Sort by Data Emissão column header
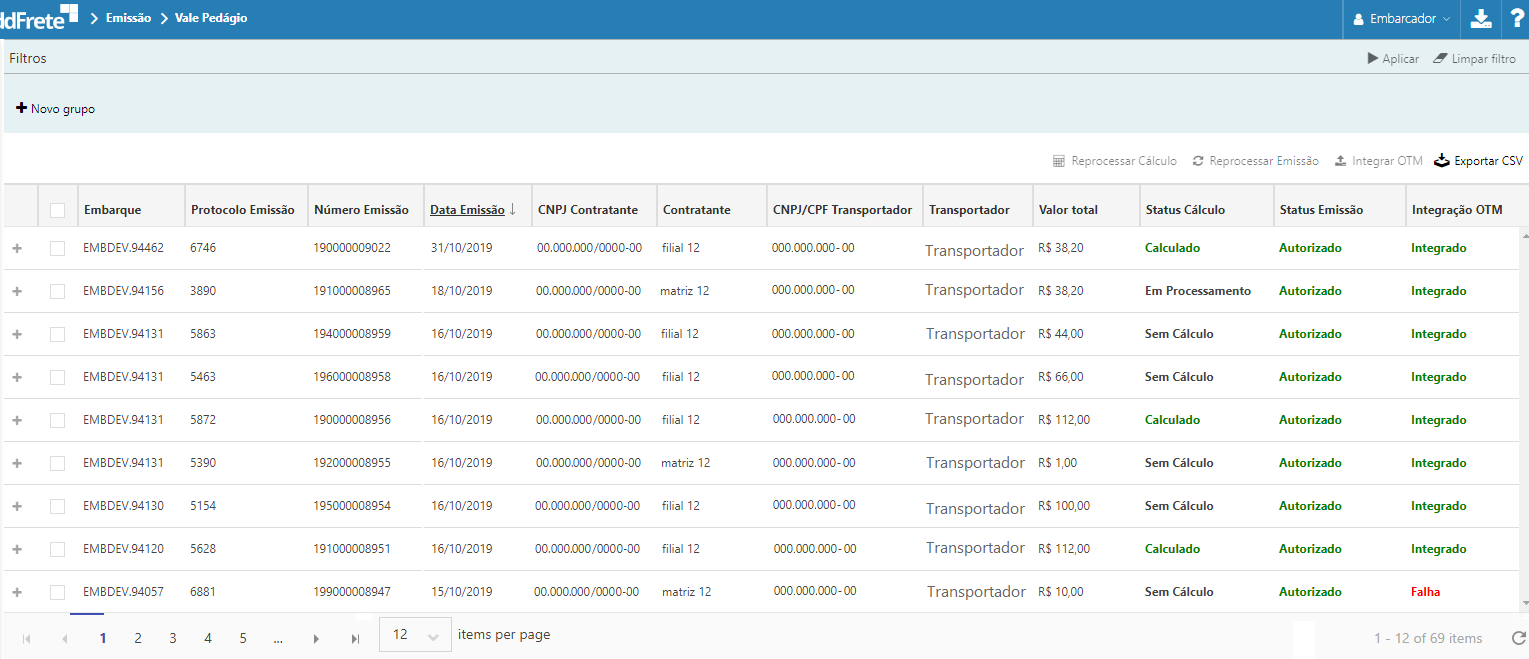The image size is (1529, 659). coord(467,210)
